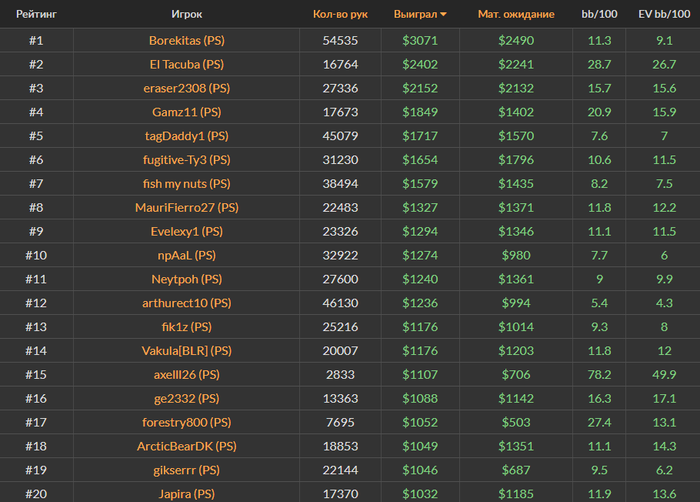The height and width of the screenshot is (502, 700).
Task: View tagDaddy1 (PS) statistics
Action: pos(187,136)
